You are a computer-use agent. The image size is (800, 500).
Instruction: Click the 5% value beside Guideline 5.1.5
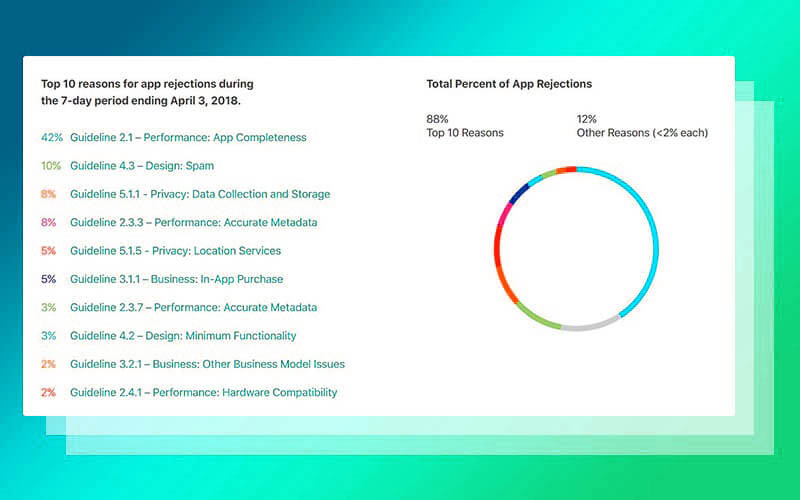(48, 251)
